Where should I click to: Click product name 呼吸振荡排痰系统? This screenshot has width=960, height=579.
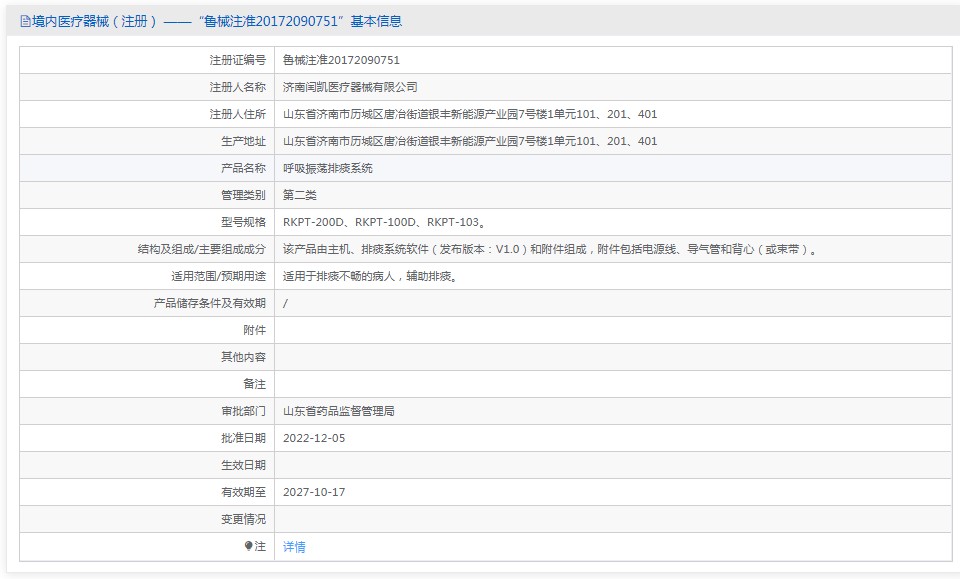coord(328,168)
